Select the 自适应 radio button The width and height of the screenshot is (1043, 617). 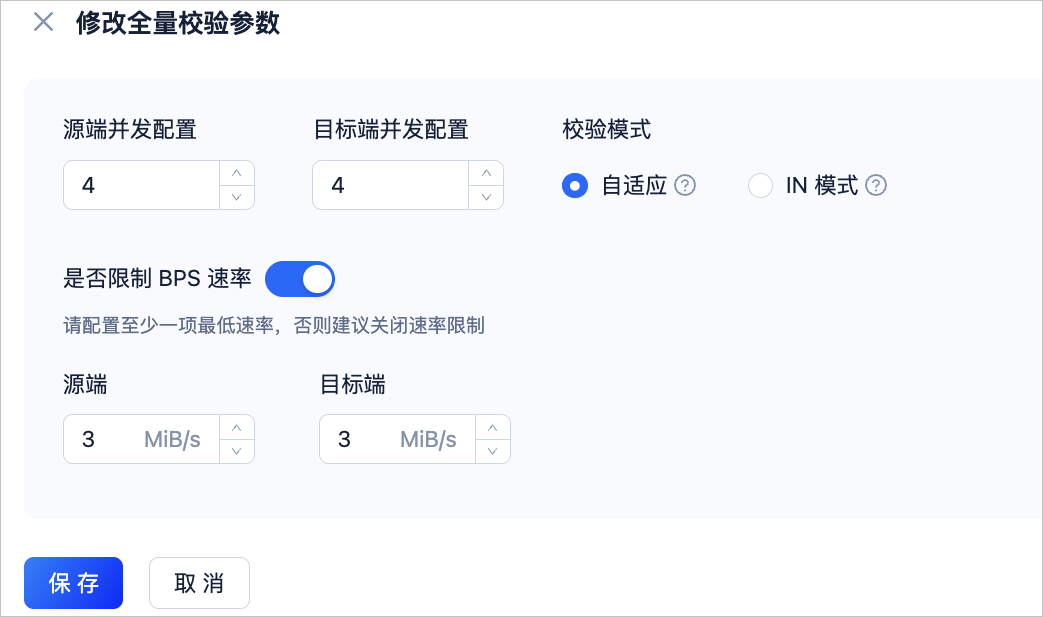pos(575,185)
